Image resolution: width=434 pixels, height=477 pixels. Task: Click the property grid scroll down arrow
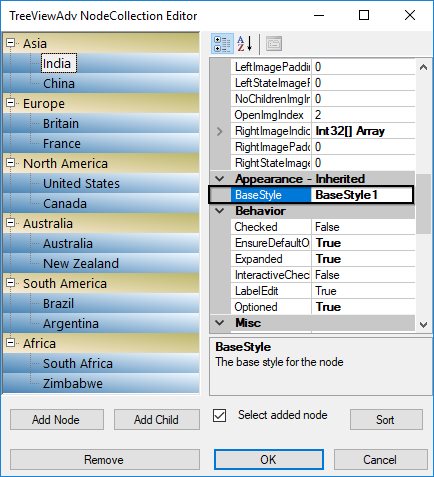[423, 324]
